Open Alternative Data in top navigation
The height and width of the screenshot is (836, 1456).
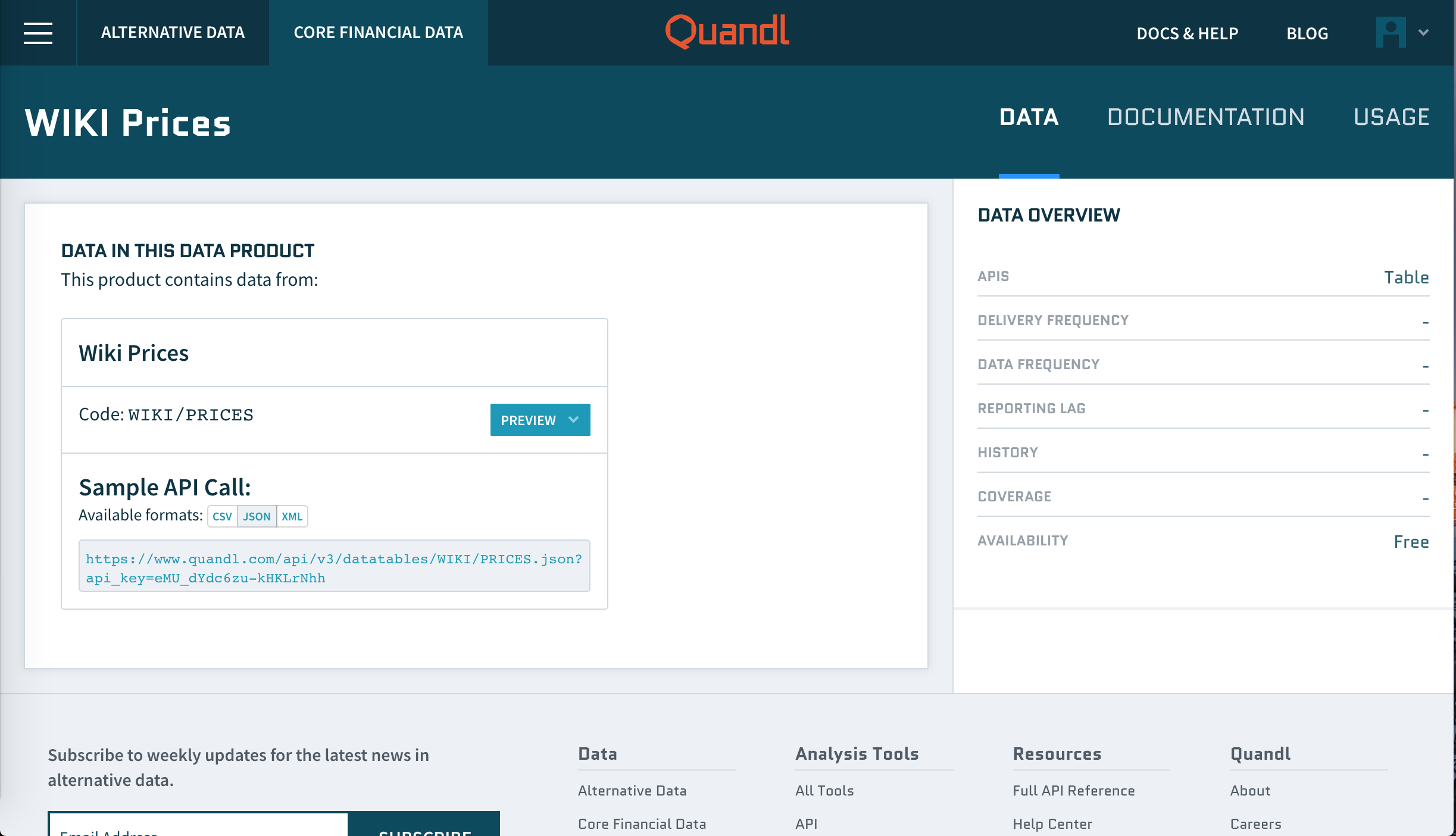[173, 33]
